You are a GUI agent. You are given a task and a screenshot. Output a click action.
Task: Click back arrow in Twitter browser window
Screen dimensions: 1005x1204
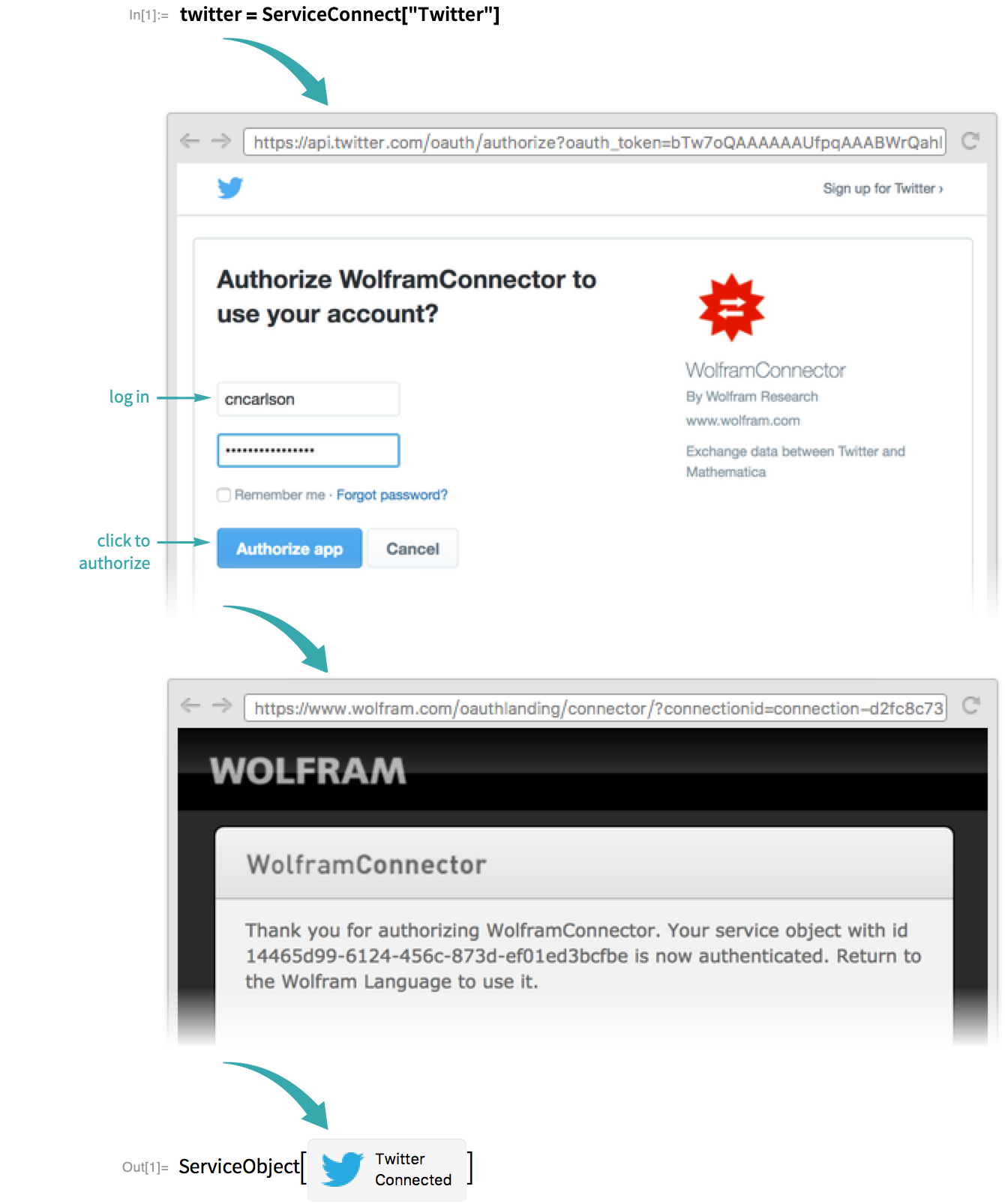click(x=190, y=141)
